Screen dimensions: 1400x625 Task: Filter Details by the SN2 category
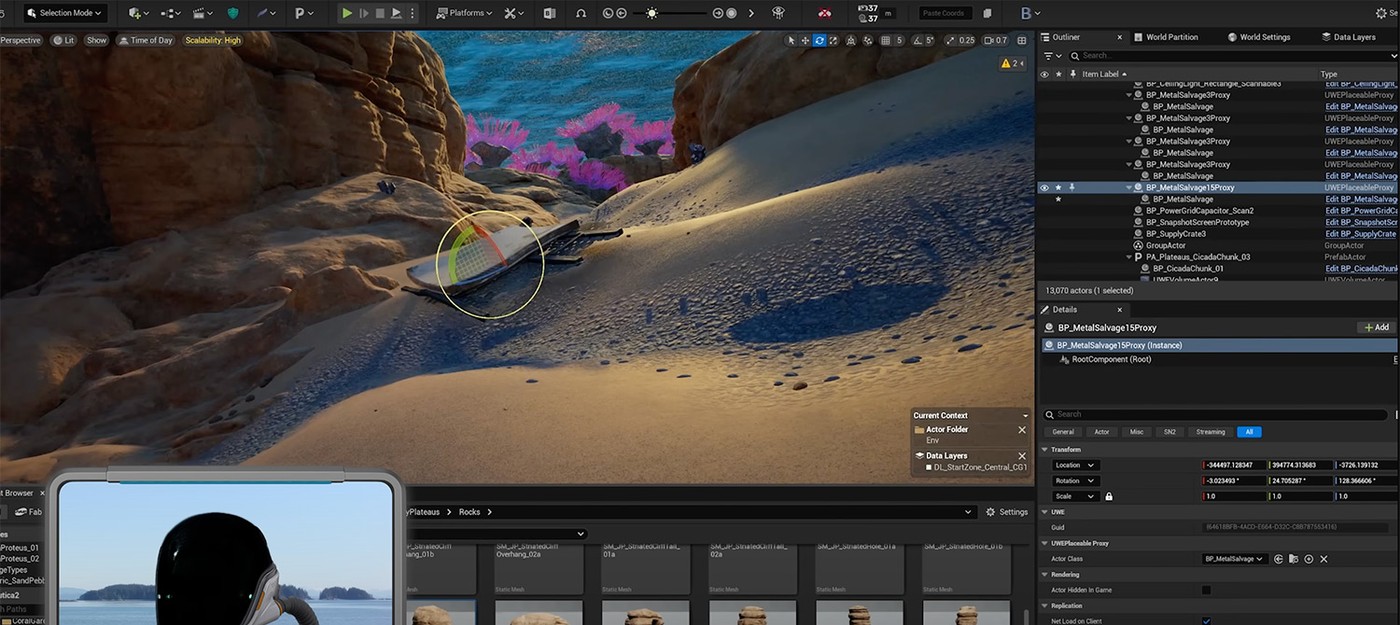click(1169, 432)
